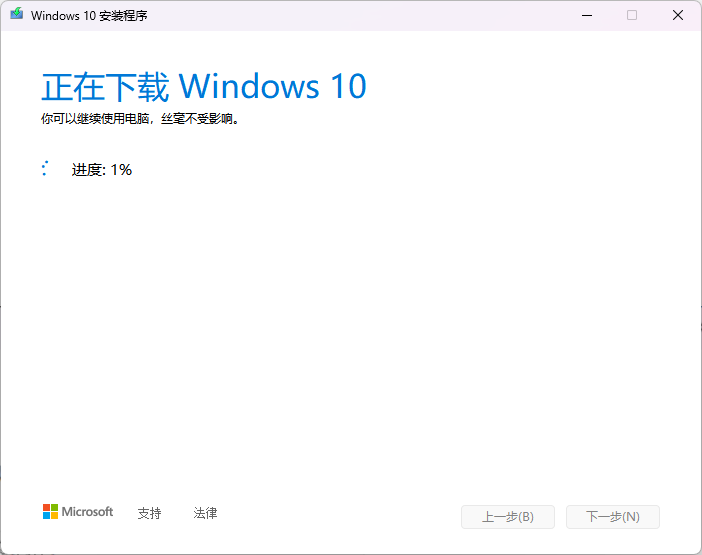Open the 法律 link
This screenshot has height=555, width=702.
pos(205,513)
